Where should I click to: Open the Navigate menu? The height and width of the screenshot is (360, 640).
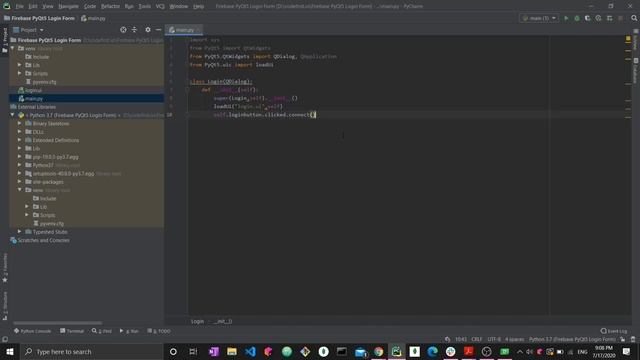(x=68, y=7)
